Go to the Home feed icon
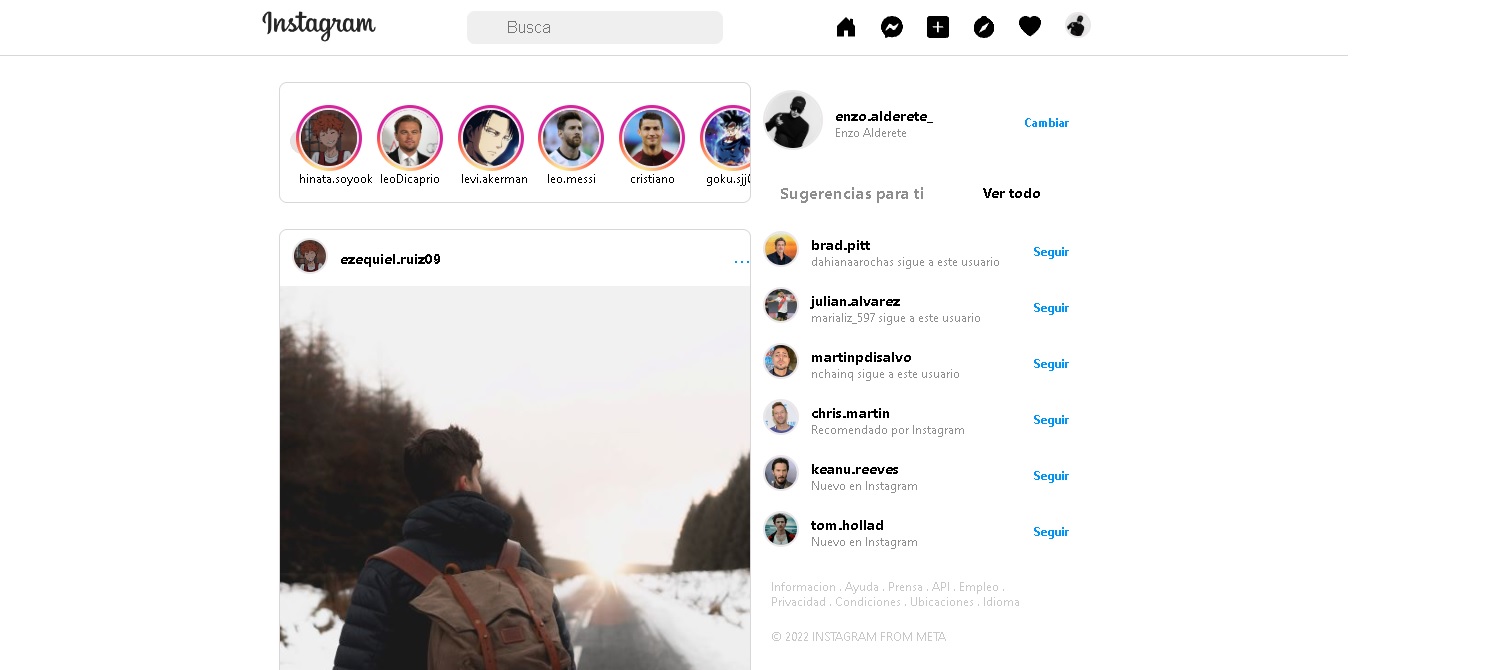The image size is (1505, 670). [846, 27]
